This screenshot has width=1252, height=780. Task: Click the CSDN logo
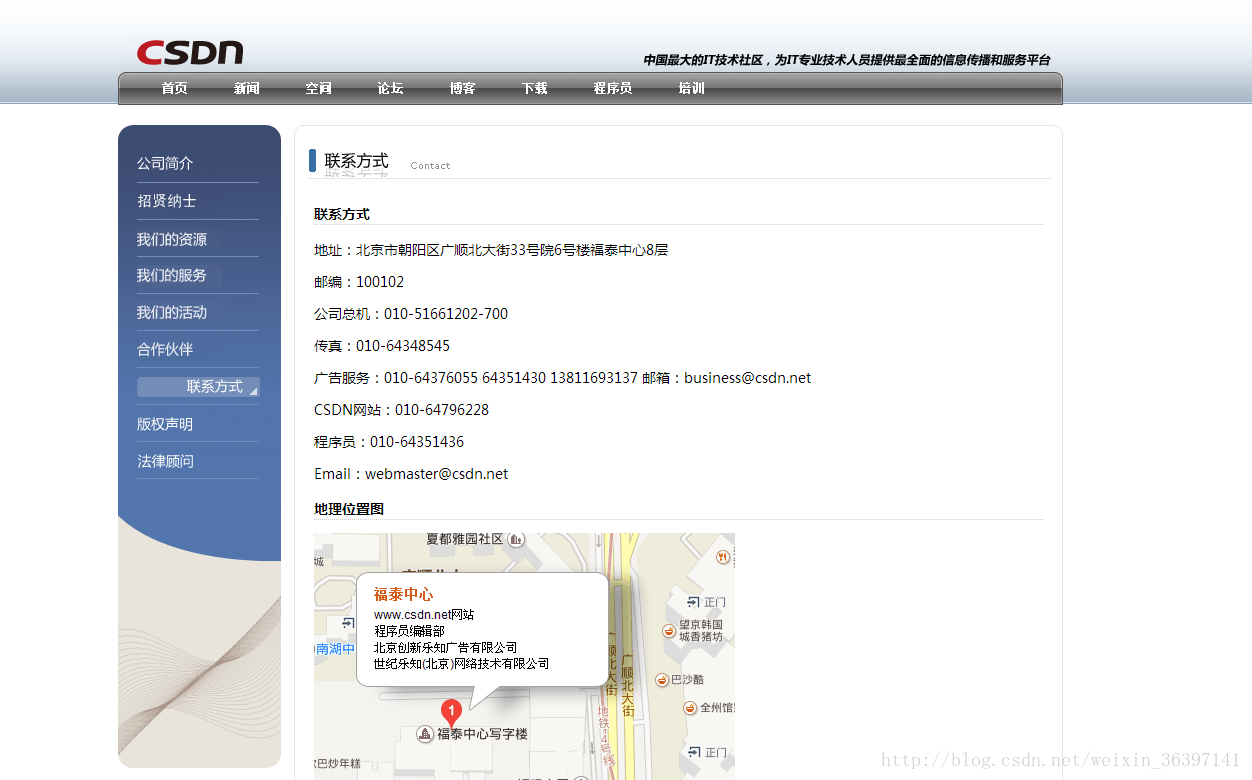point(190,52)
